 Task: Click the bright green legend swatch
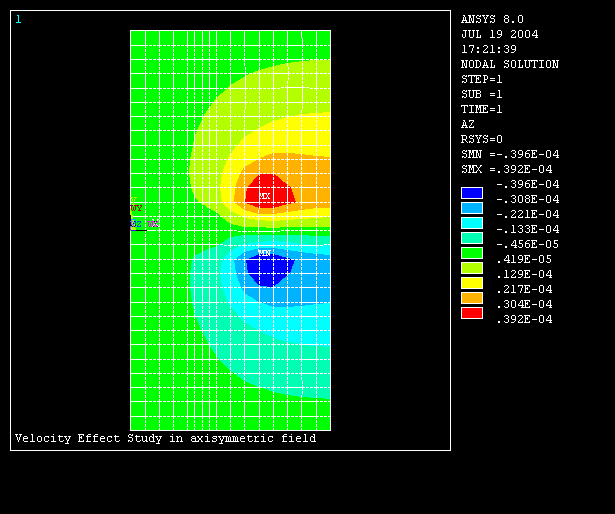(x=472, y=253)
